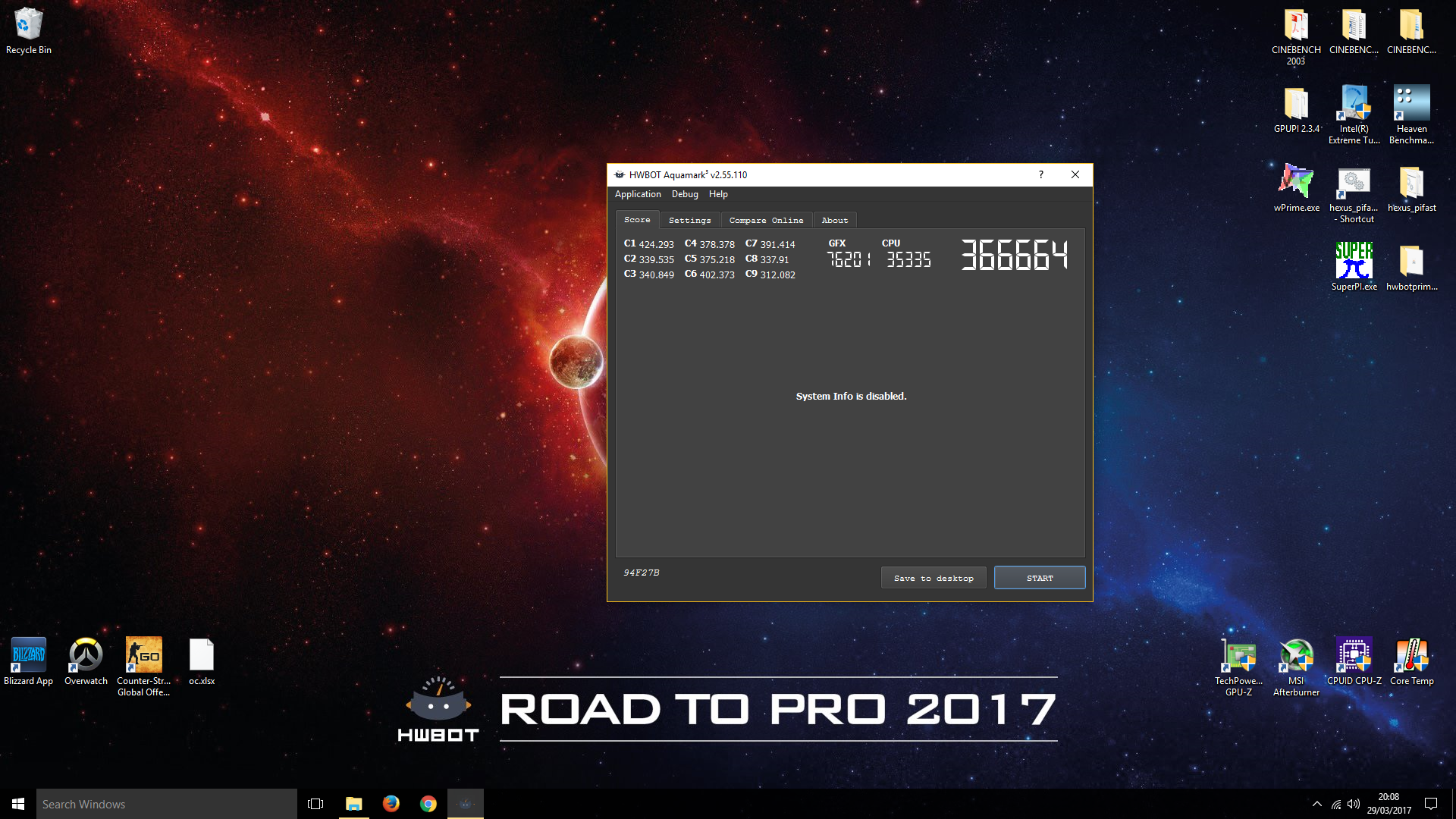Screen dimensions: 1456x819
Task: Launch CPUID CPU-Z shortcut
Action: (1354, 662)
